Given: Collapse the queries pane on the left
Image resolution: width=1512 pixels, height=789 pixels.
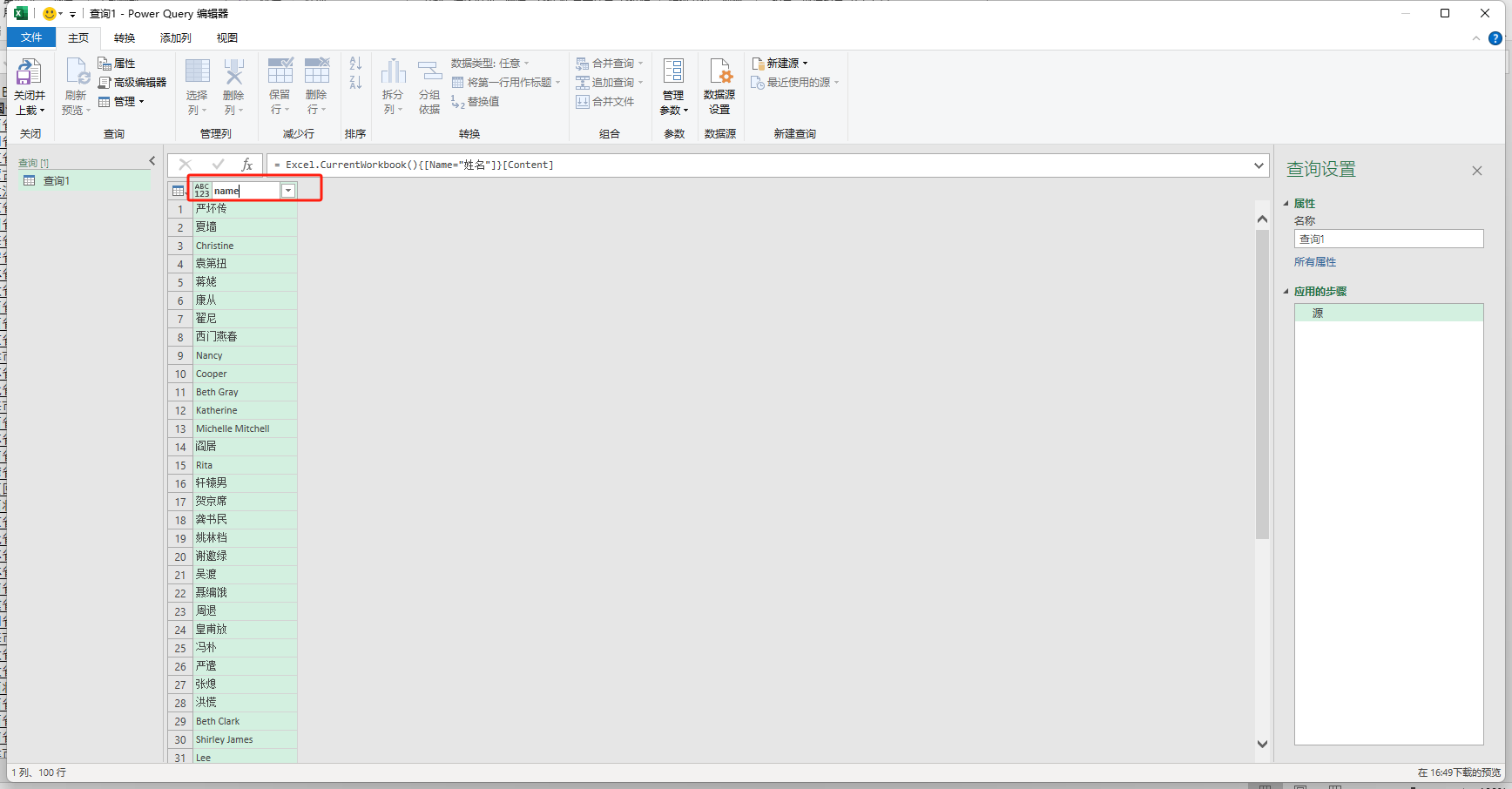Looking at the screenshot, I should [x=152, y=161].
